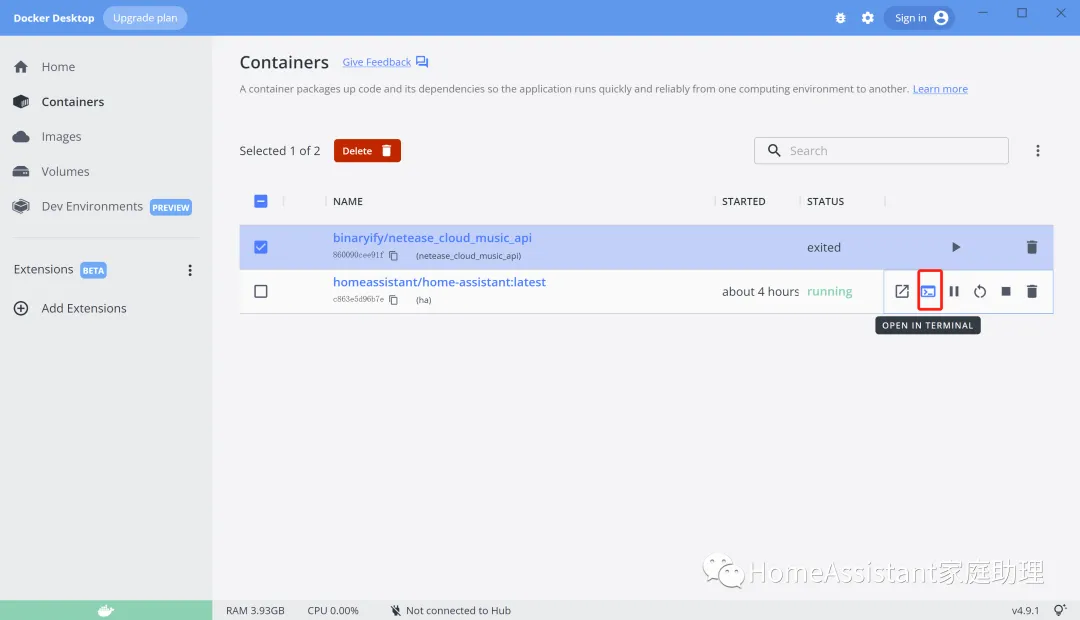Open homeassistant/home-assistant:latest container details
Viewport: 1080px width, 620px height.
click(439, 282)
